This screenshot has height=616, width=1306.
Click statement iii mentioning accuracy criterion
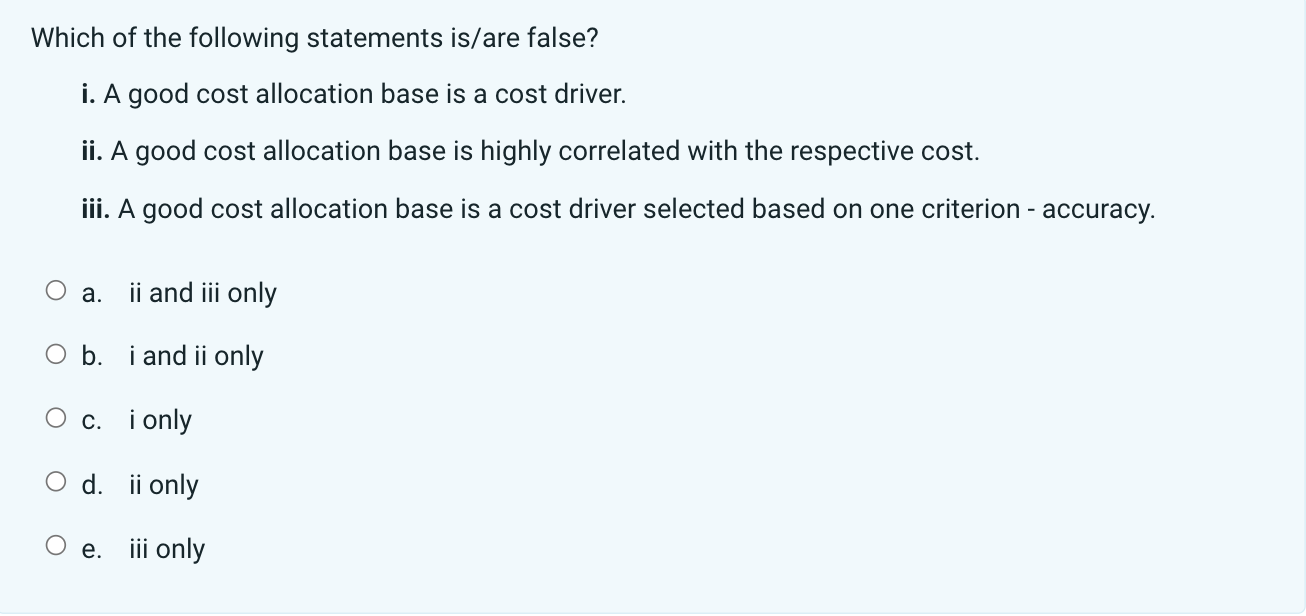pos(619,209)
